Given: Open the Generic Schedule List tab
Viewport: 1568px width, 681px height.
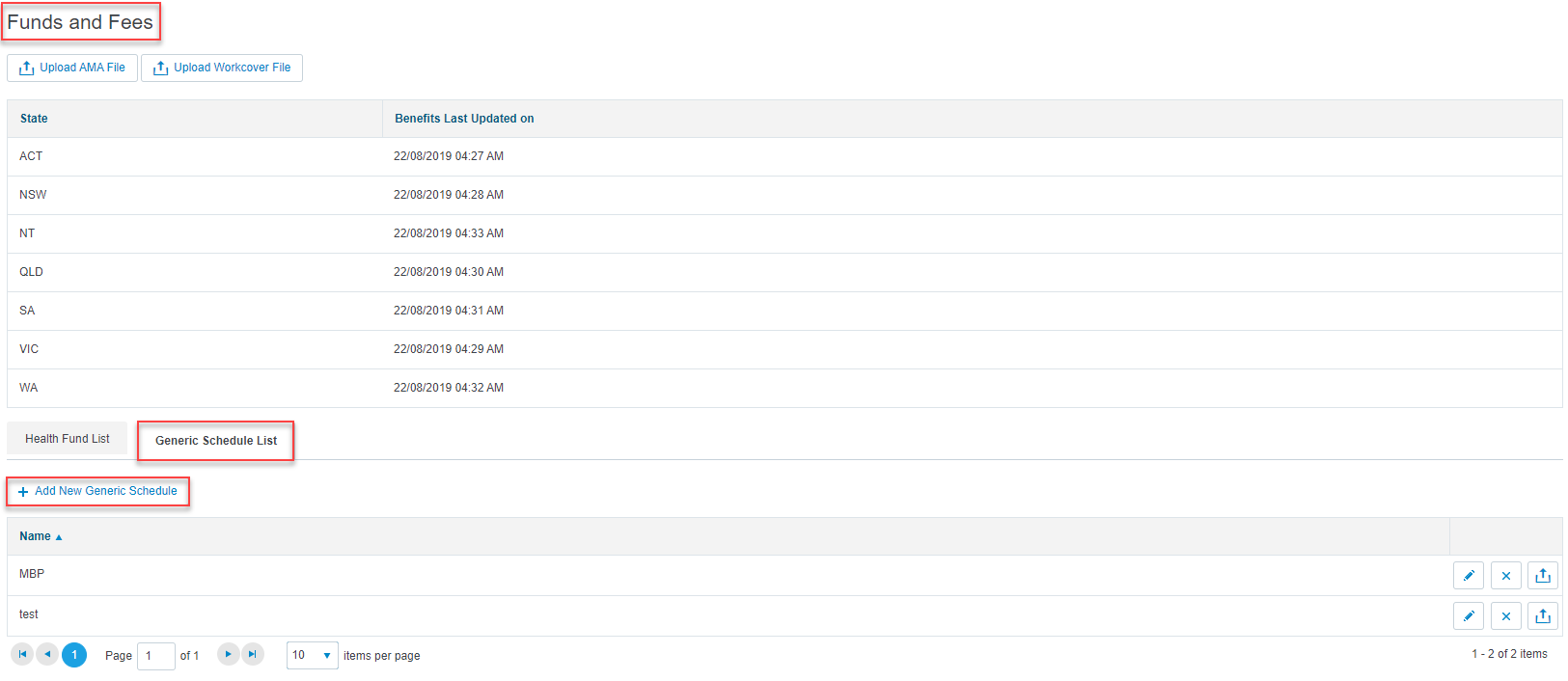Looking at the screenshot, I should (x=215, y=441).
